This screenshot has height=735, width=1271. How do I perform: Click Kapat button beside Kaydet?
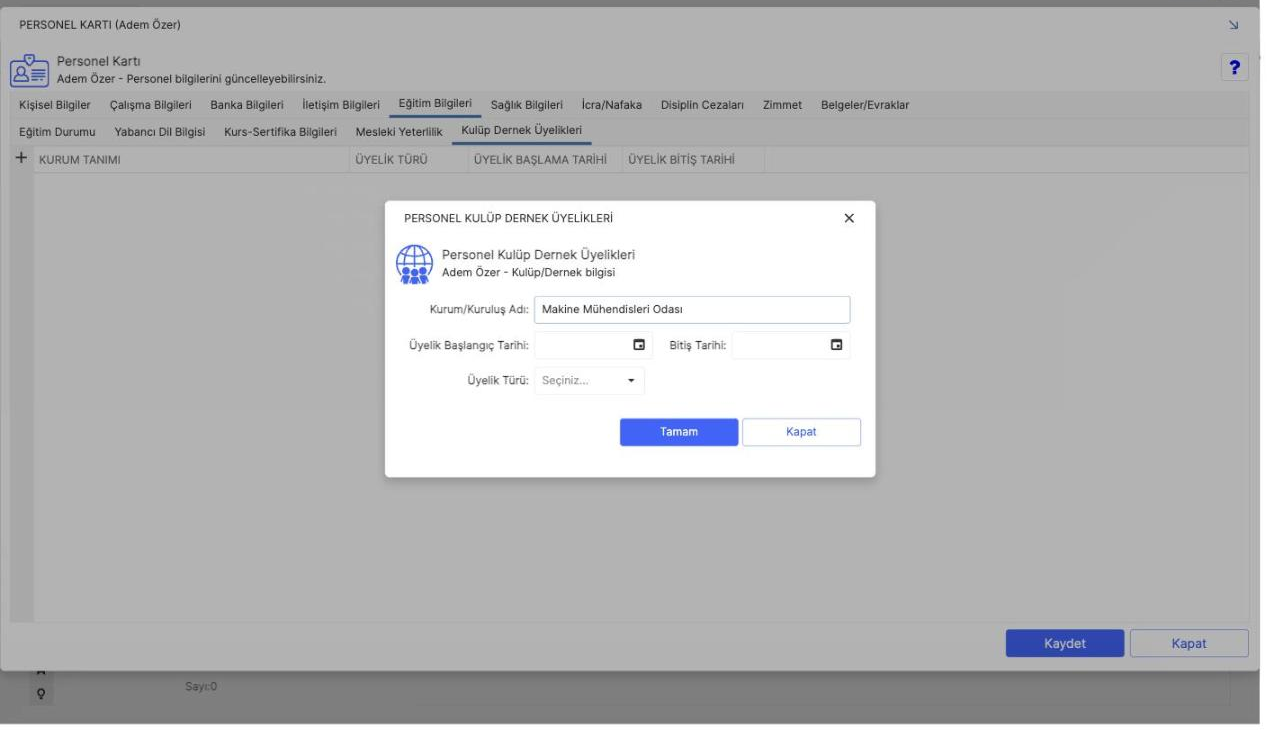tap(1189, 643)
